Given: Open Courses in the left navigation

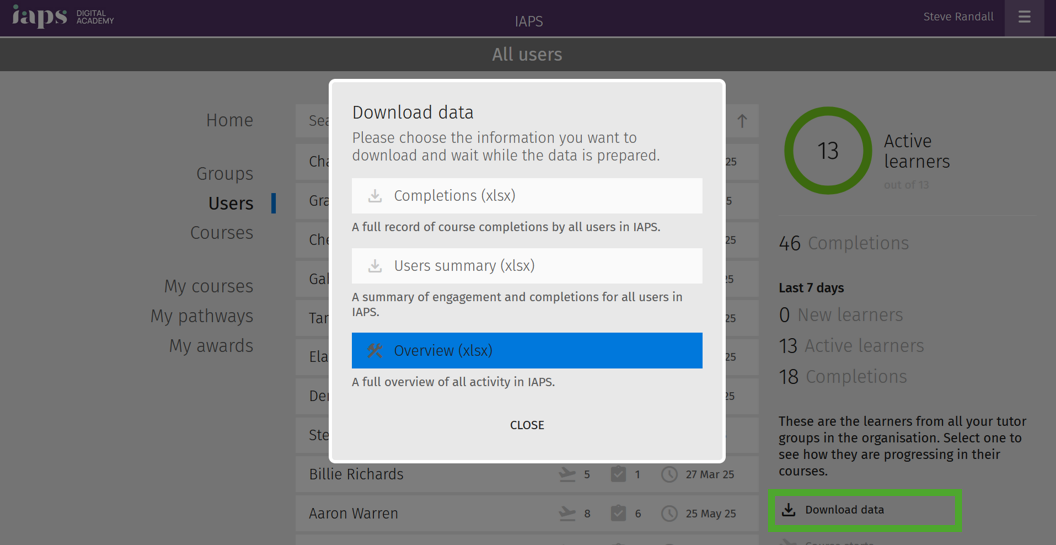Looking at the screenshot, I should 222,233.
